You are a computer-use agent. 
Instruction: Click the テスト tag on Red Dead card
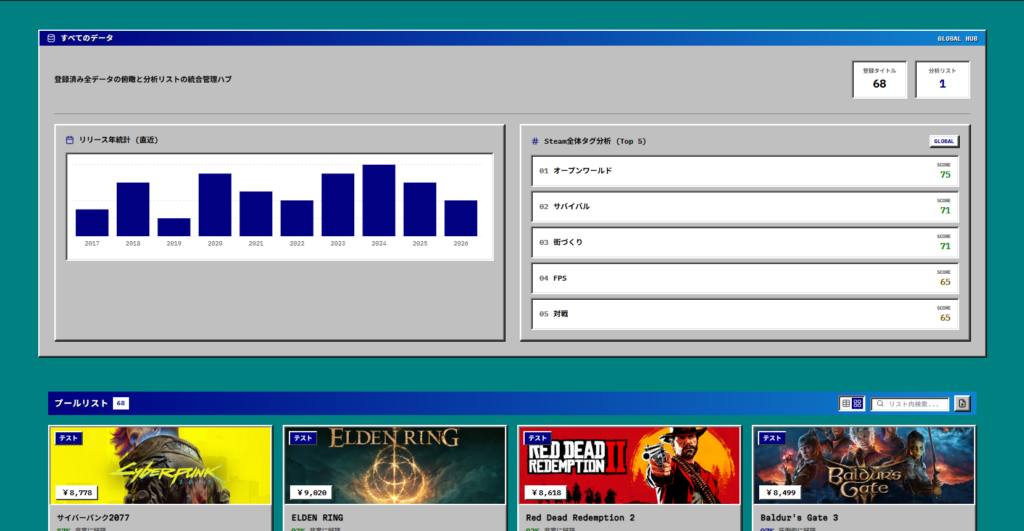537,438
